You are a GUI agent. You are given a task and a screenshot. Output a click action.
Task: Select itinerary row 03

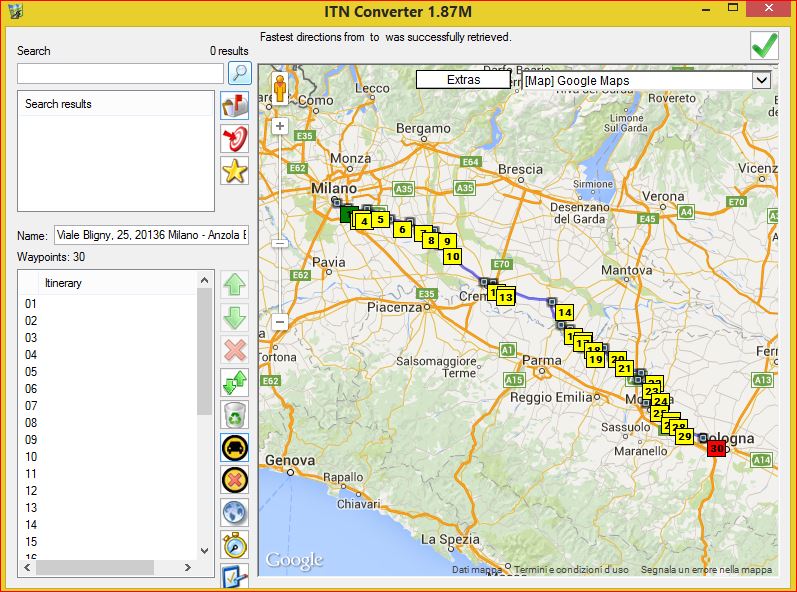coord(108,338)
